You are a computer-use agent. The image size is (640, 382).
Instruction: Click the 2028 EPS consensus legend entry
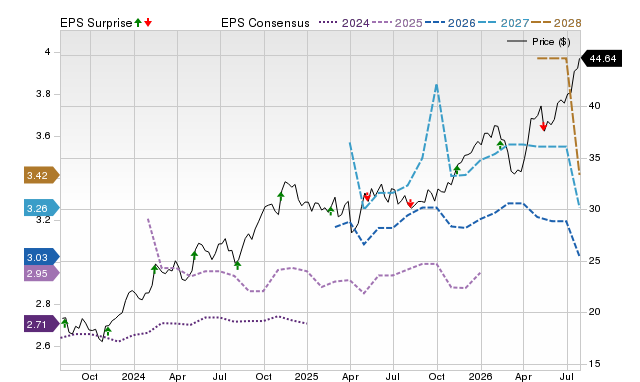tap(556, 23)
